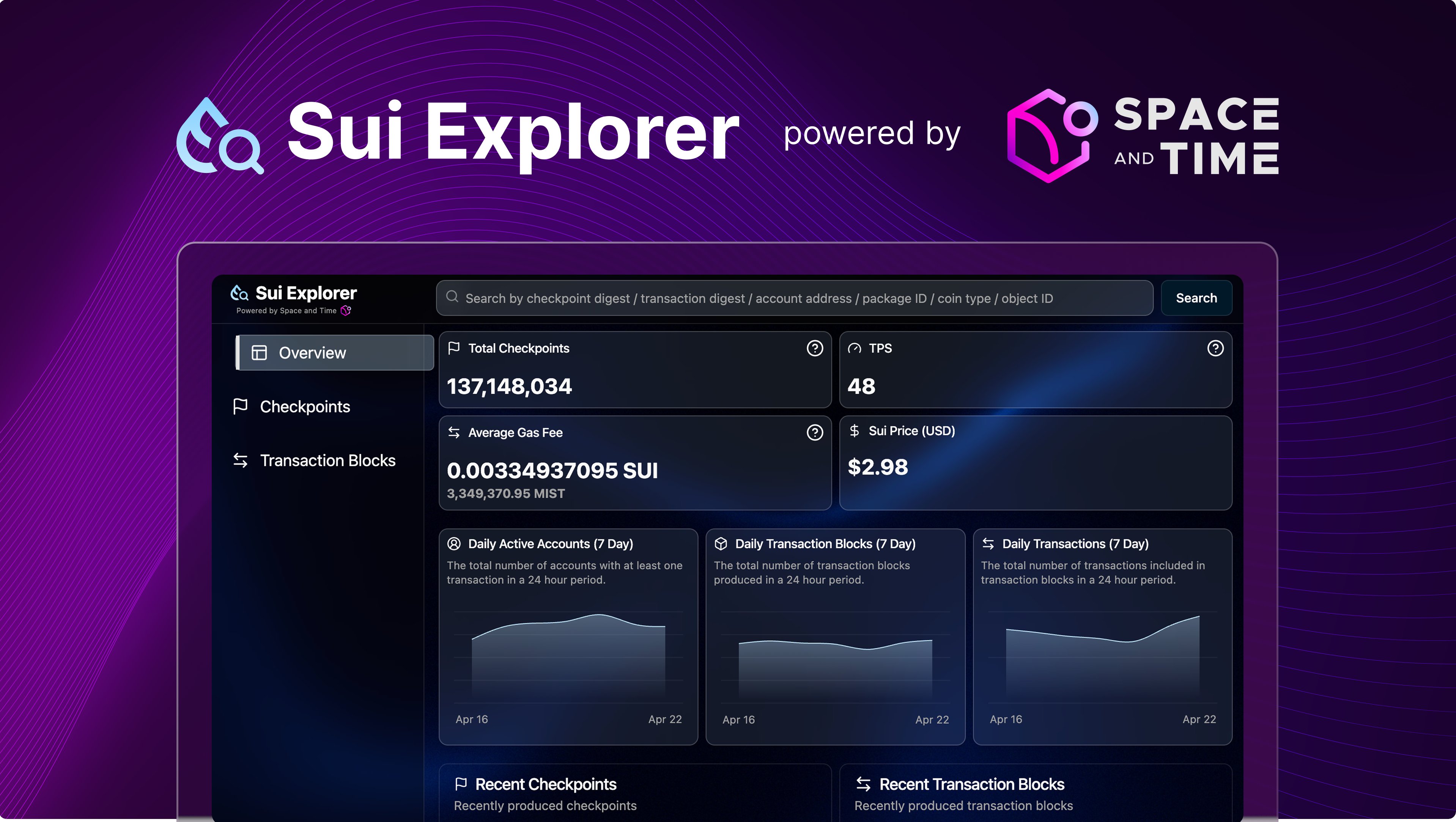Click 'Daily Active Accounts (7 Day)' title
This screenshot has width=1456, height=822.
pyautogui.click(x=551, y=544)
